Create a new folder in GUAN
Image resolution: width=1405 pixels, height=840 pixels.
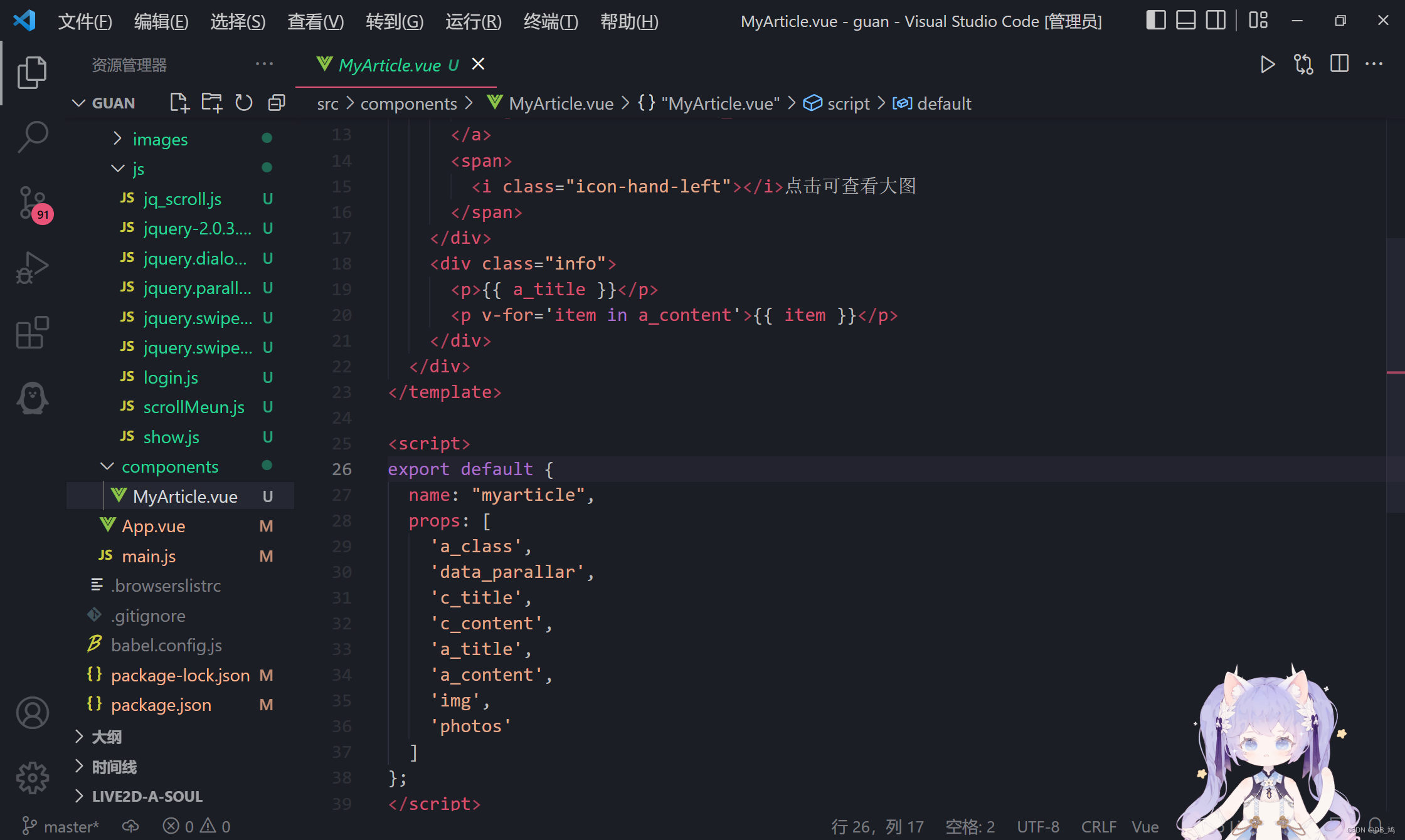[x=212, y=103]
